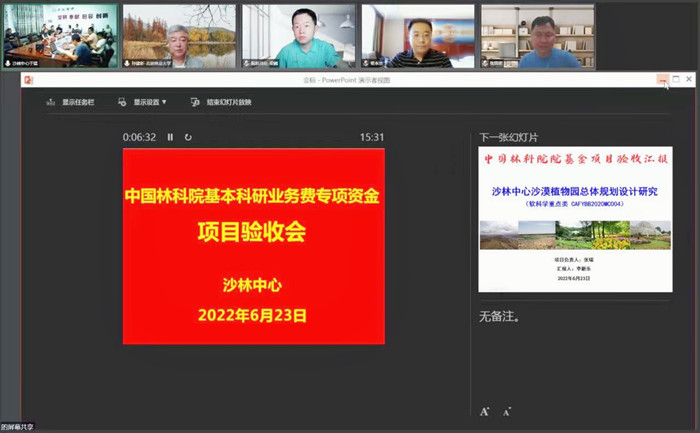
Task: Click the microphone icon on lake background tile
Action: 127,63
